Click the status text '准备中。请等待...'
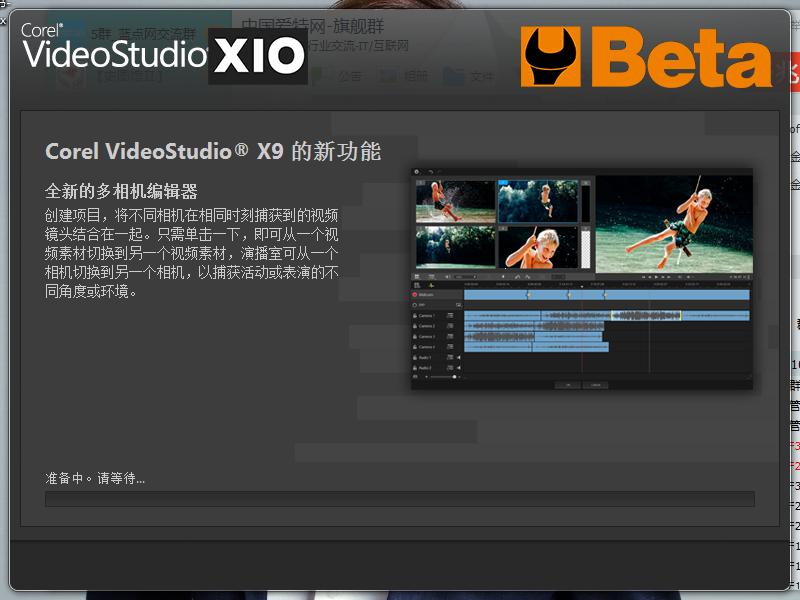 pos(95,478)
